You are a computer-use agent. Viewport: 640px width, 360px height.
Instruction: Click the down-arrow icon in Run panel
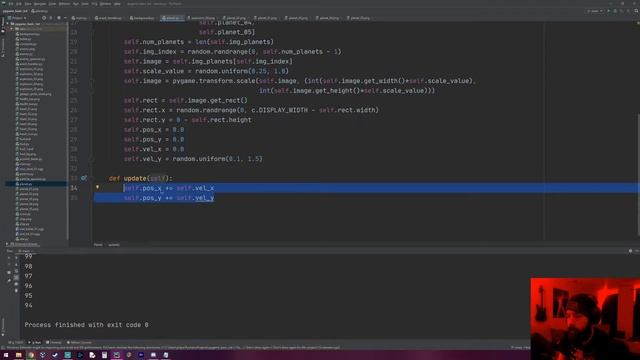click(x=16, y=265)
